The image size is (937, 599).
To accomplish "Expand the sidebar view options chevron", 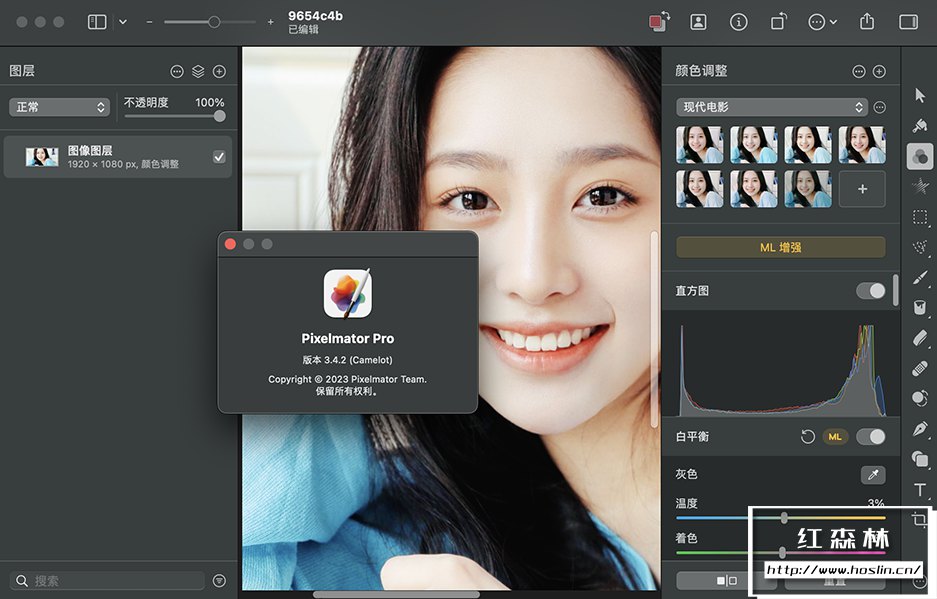I will [x=123, y=22].
